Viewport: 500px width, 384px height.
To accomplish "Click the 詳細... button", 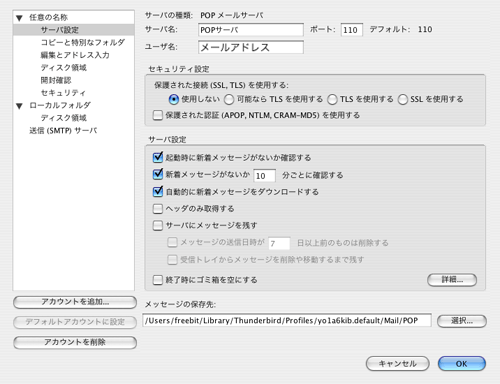I will [x=452, y=280].
